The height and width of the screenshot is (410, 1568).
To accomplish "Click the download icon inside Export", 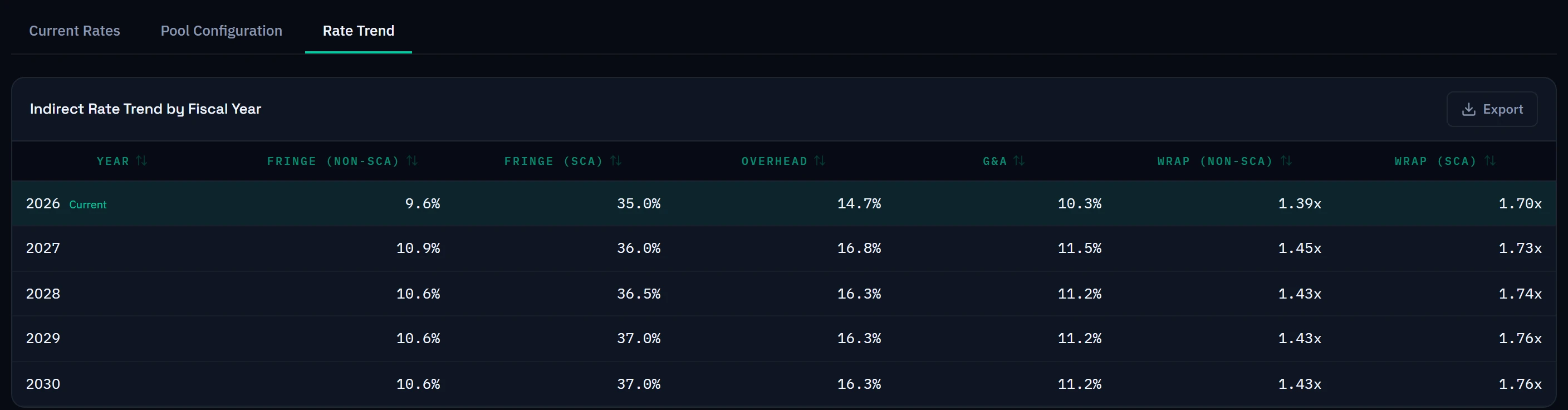I will (x=1468, y=109).
